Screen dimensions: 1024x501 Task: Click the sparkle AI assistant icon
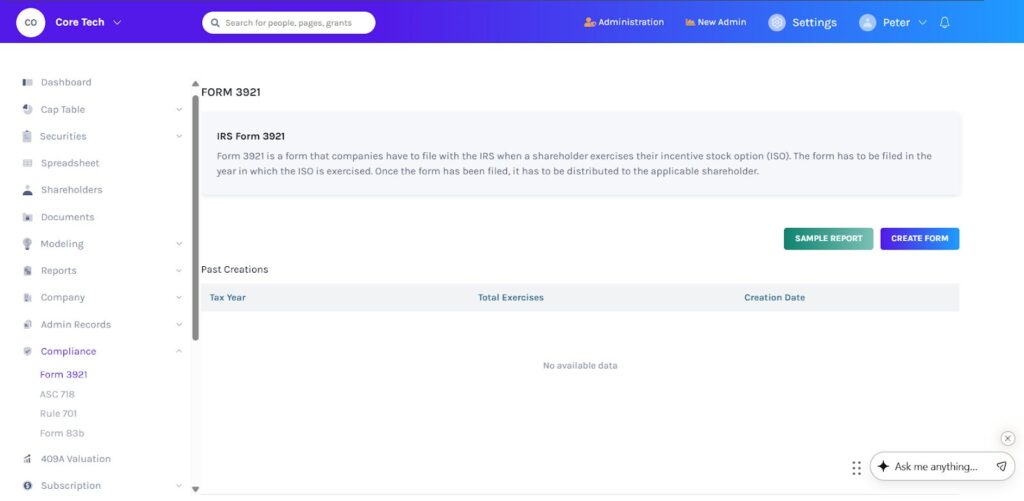coord(884,466)
